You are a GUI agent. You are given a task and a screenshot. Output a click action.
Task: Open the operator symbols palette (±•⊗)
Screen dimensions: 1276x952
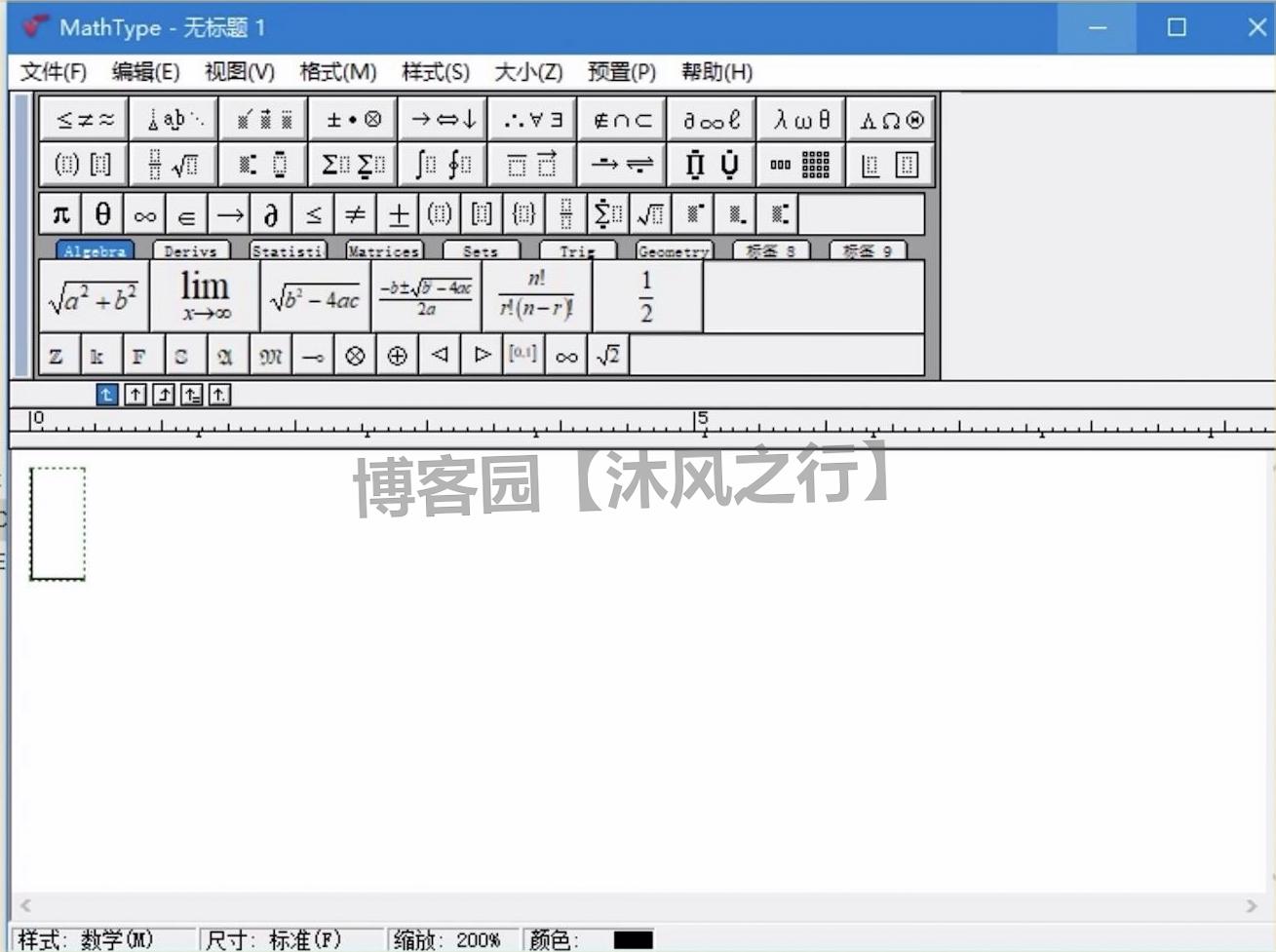click(354, 120)
